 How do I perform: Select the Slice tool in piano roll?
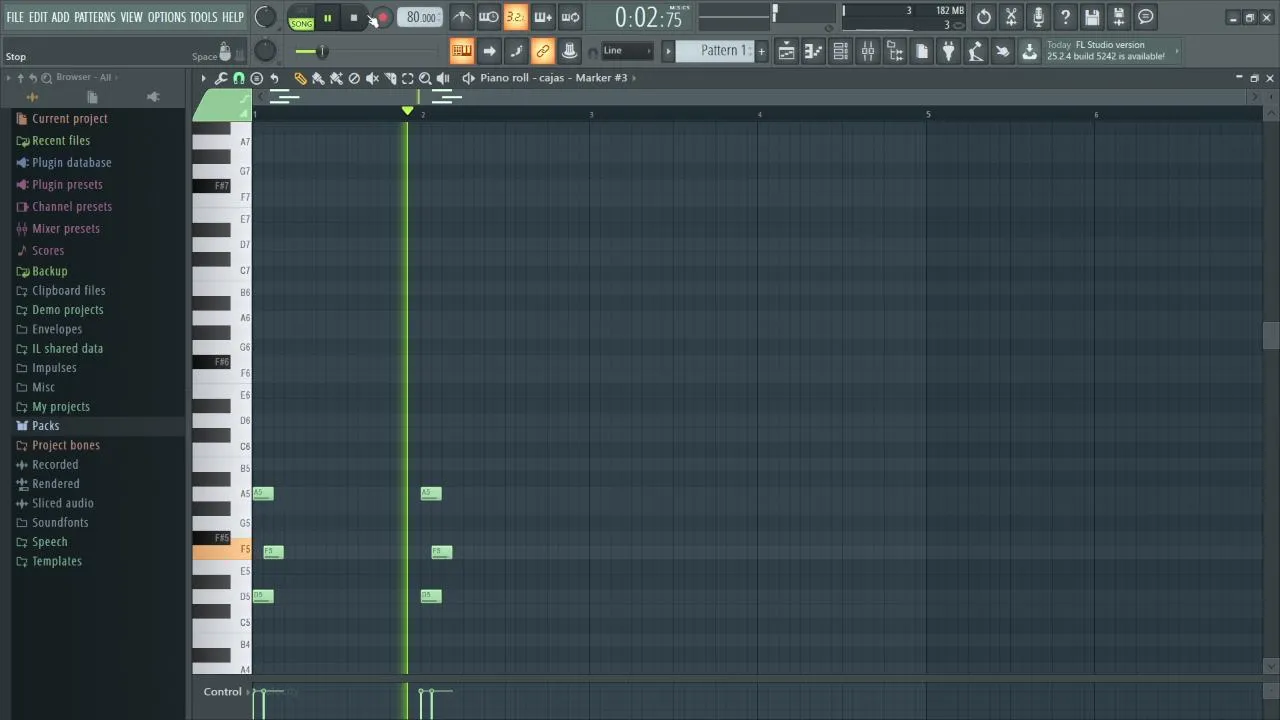[390, 78]
